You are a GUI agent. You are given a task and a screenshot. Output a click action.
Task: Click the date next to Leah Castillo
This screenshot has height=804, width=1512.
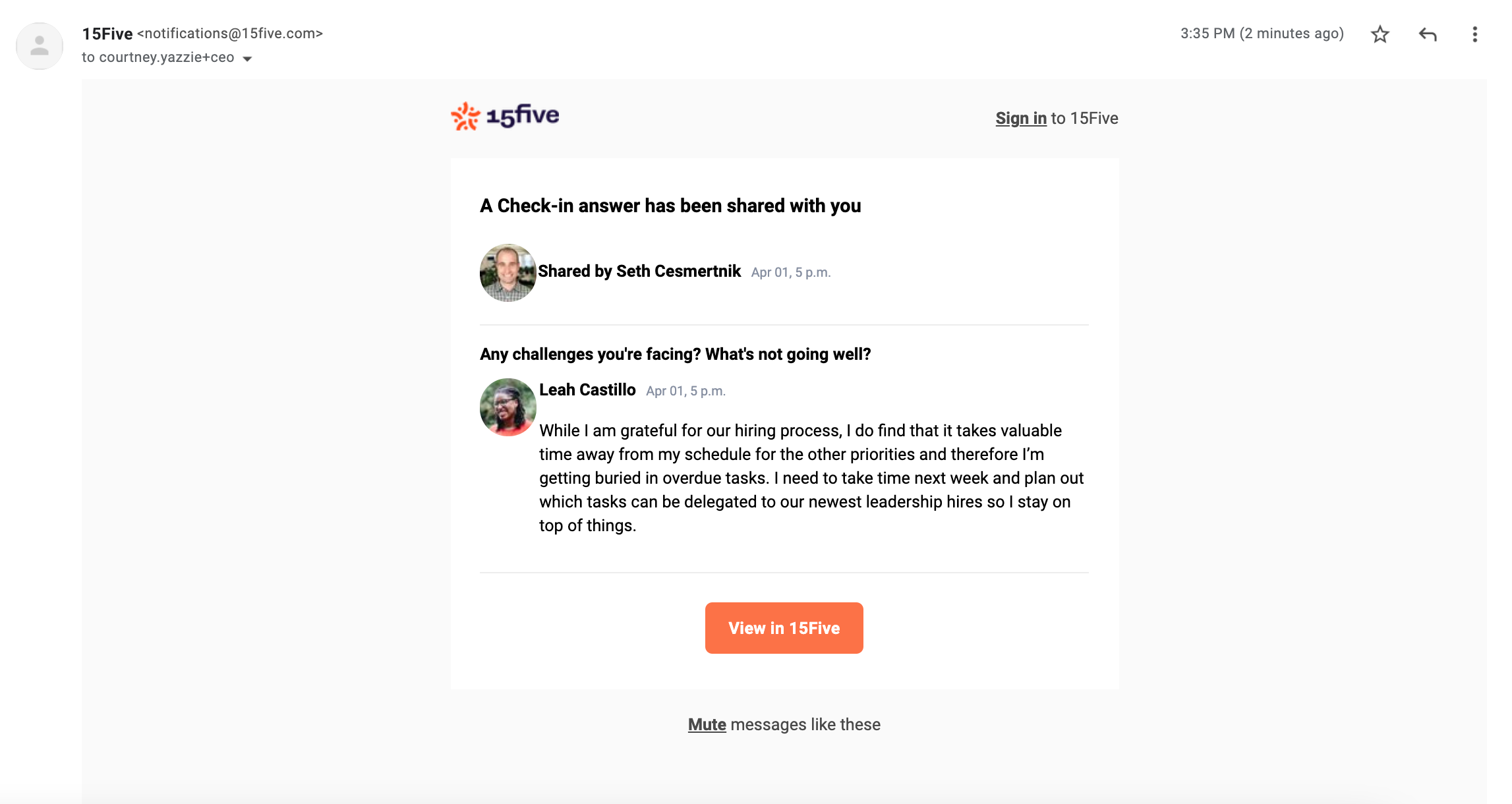[x=685, y=391]
